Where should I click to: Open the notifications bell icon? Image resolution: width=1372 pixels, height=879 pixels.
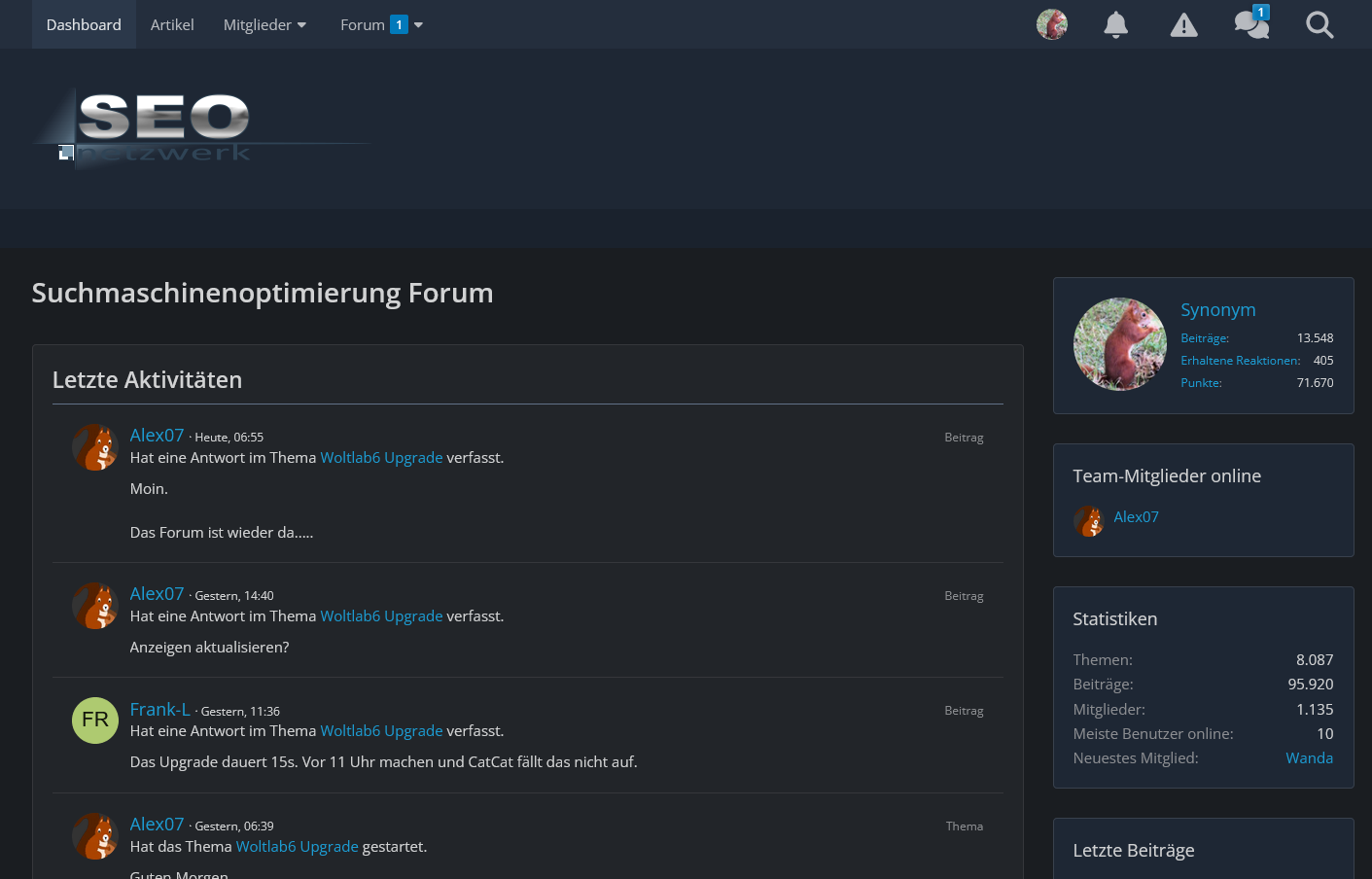(x=1115, y=25)
